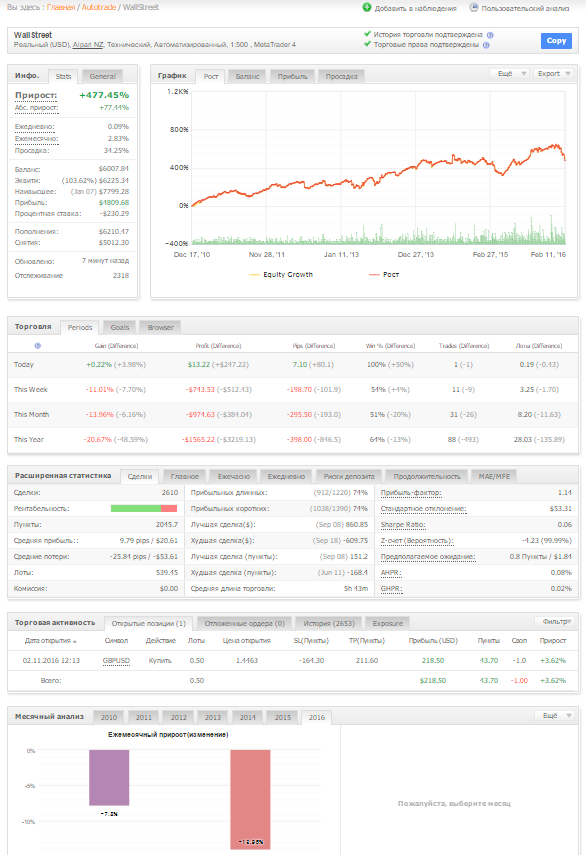Open the Ежедневно statistics tab
The height and width of the screenshot is (855, 586).
pos(286,476)
